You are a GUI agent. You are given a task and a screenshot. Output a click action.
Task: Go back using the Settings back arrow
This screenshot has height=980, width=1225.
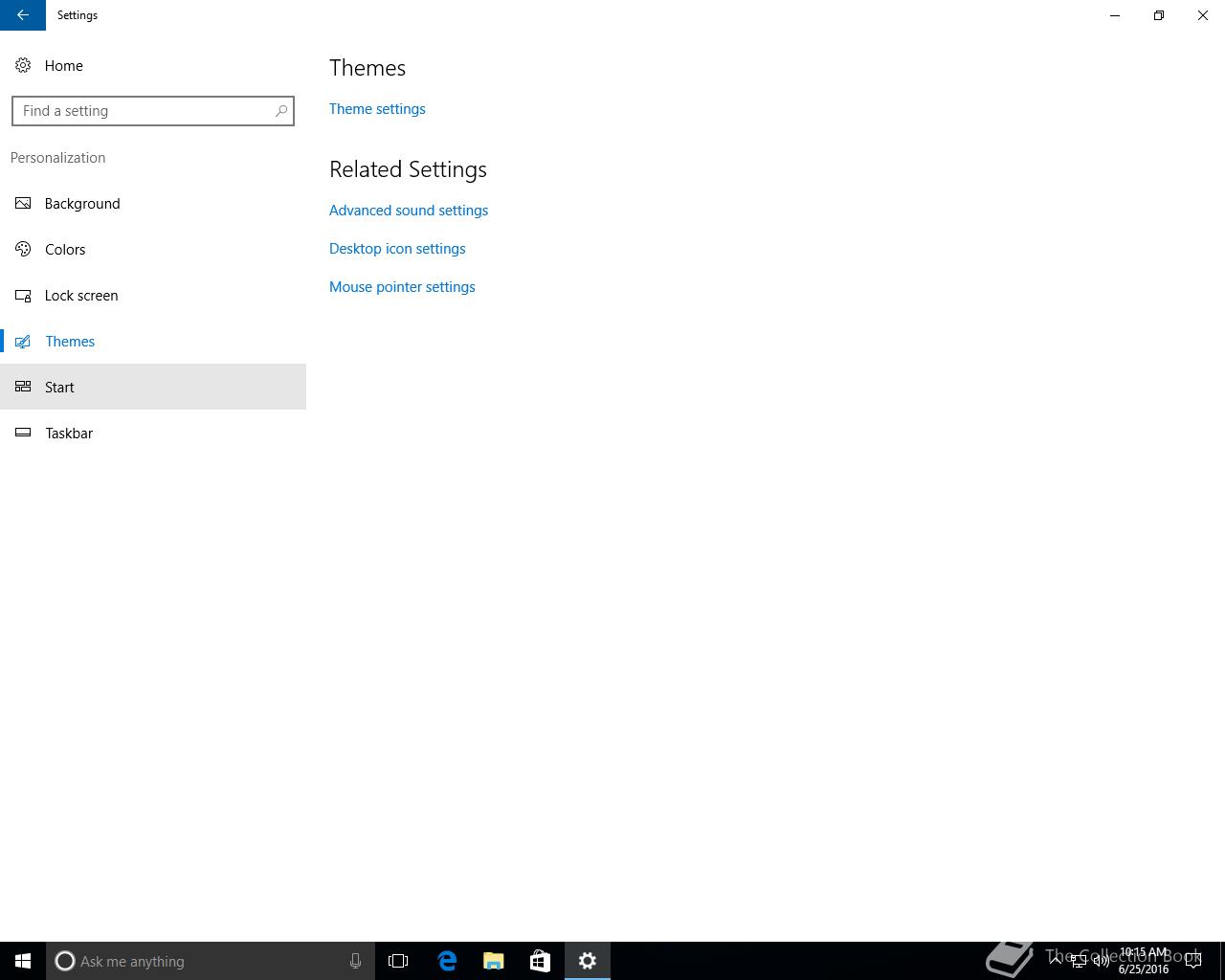tap(23, 15)
